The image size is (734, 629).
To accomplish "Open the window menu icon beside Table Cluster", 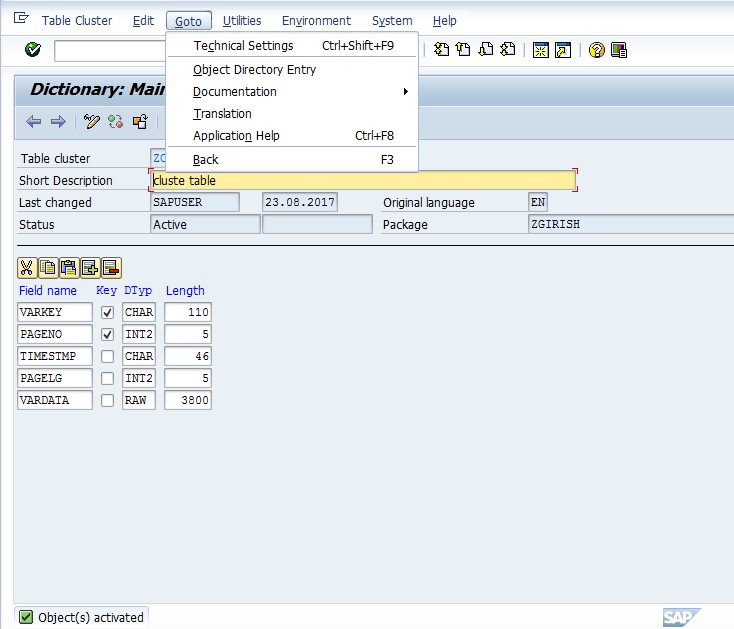I will point(21,18).
